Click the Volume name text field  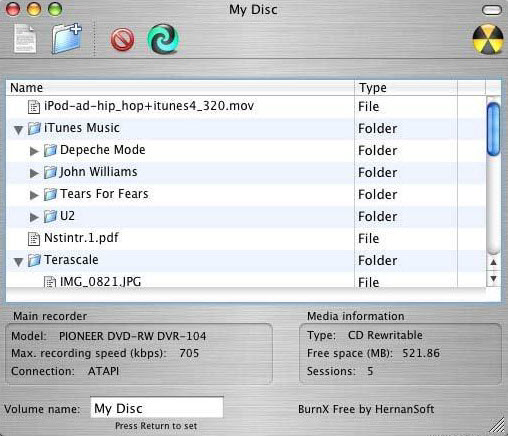click(x=157, y=407)
